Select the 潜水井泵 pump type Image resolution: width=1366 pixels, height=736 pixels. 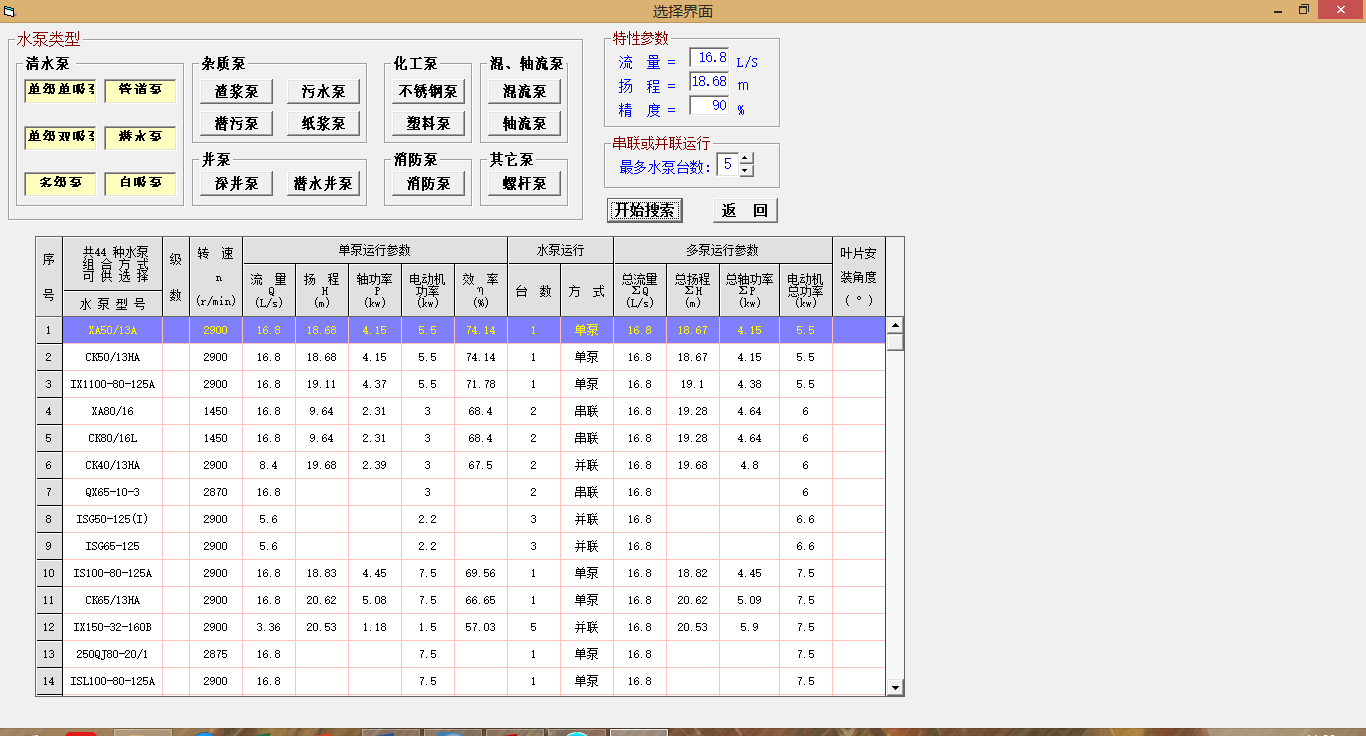tap(323, 184)
